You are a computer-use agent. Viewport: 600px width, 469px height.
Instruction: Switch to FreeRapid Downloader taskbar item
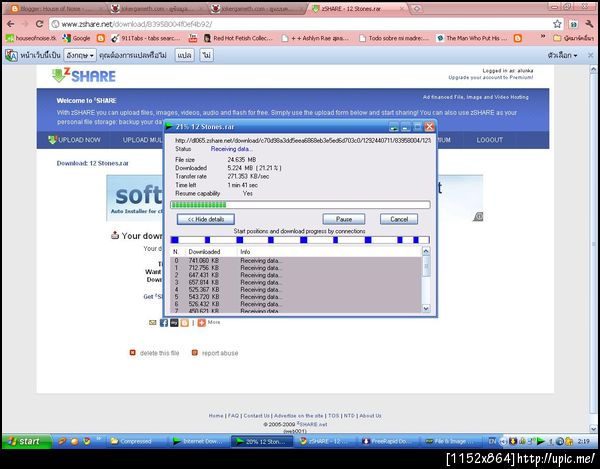388,441
